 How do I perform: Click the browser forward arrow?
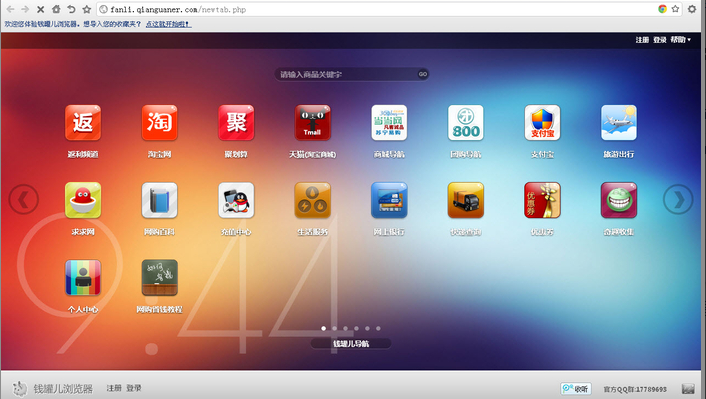tap(25, 9)
